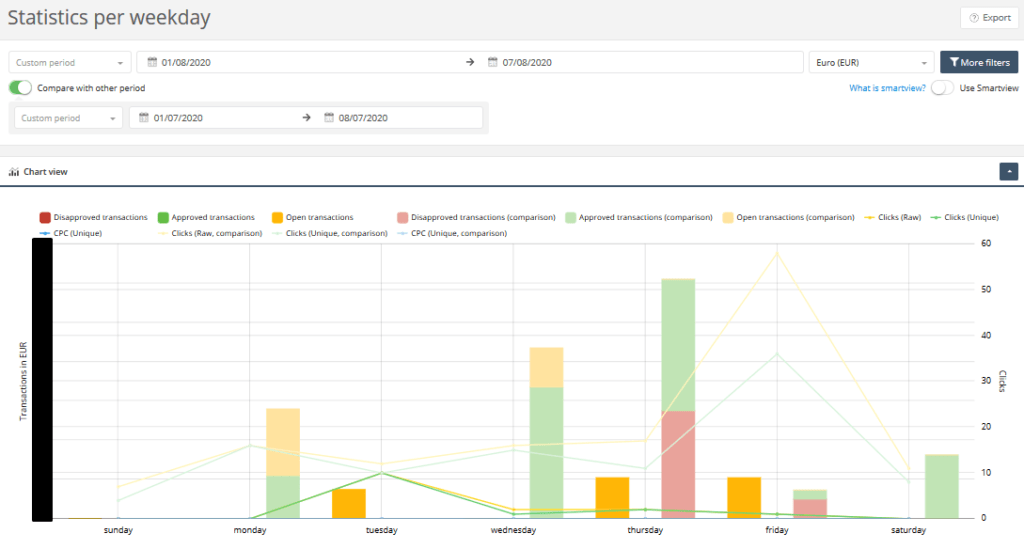Toggle CPC (Unique, comparison) legend series

(452, 233)
